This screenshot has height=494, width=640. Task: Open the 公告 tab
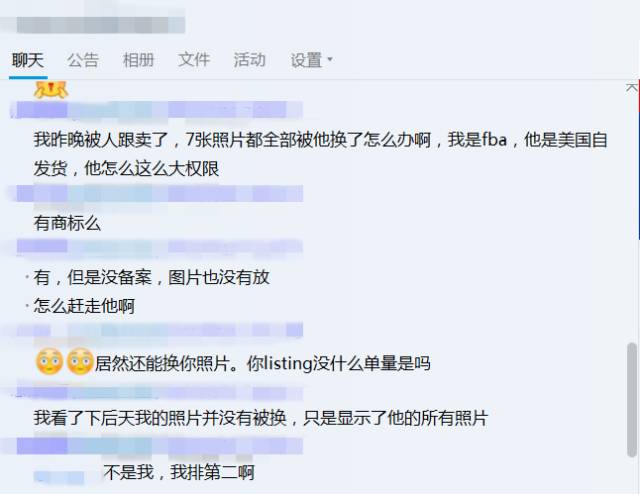coord(83,60)
